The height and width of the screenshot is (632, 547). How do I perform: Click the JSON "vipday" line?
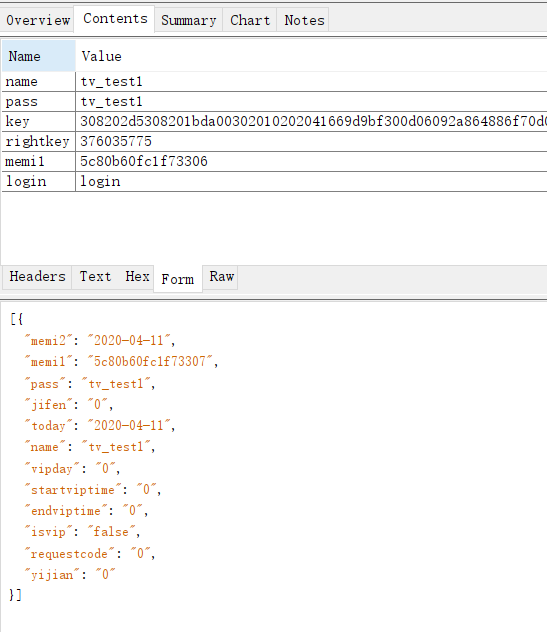tap(73, 468)
